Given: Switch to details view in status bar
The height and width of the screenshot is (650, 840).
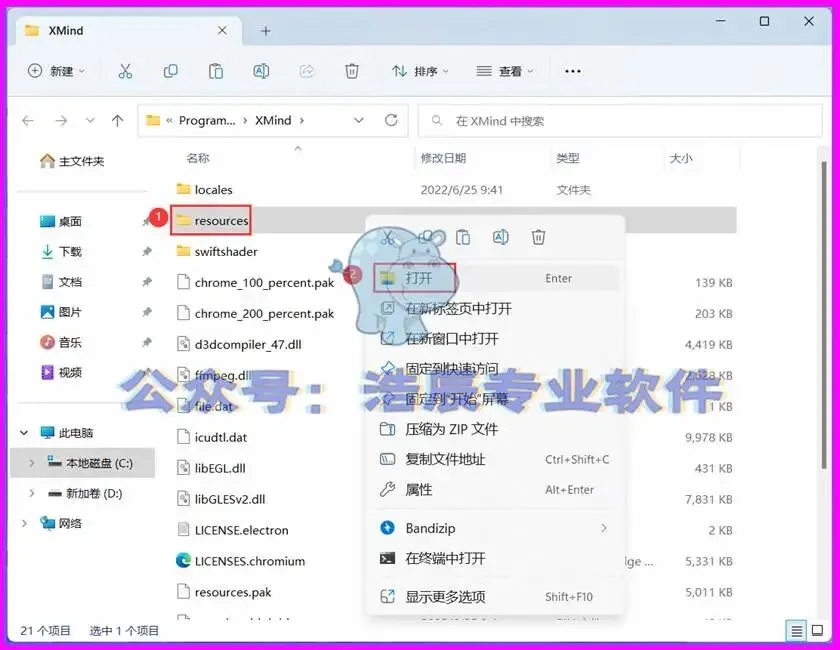Looking at the screenshot, I should (797, 631).
